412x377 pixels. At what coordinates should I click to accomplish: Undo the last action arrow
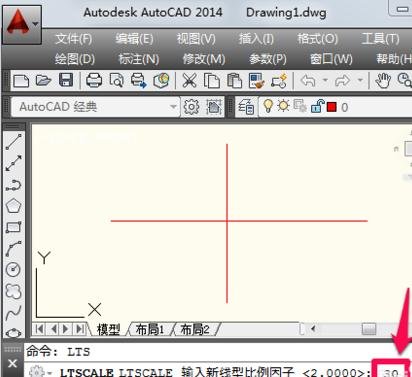[308, 81]
